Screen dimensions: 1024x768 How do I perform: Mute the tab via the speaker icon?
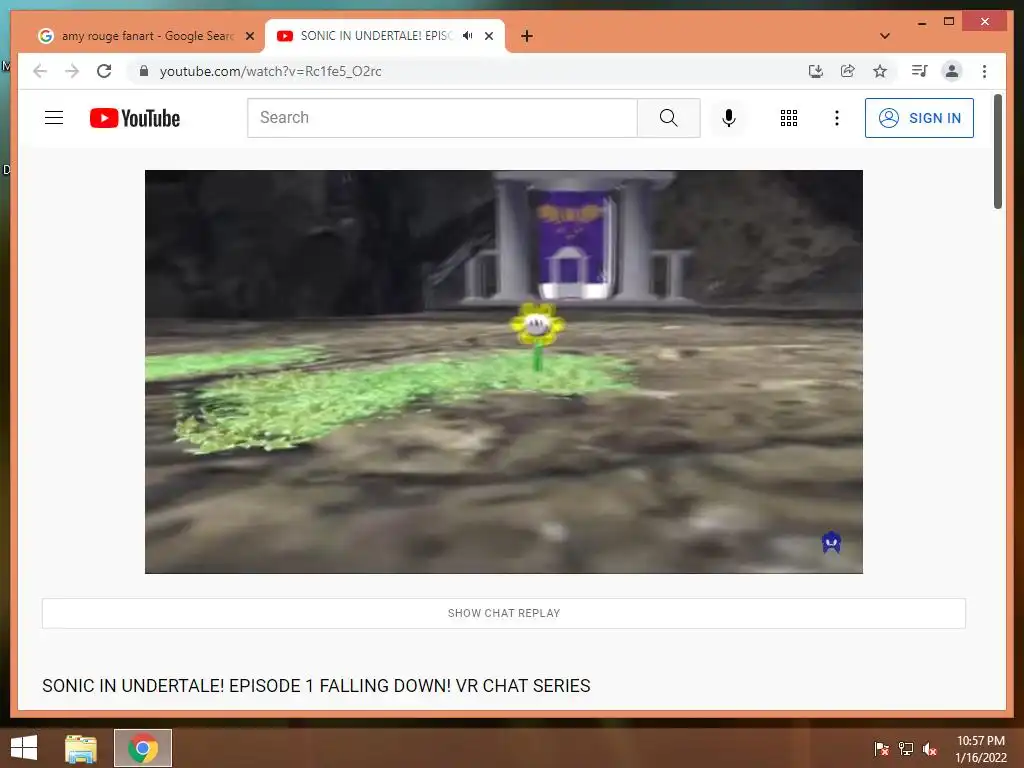tap(468, 36)
